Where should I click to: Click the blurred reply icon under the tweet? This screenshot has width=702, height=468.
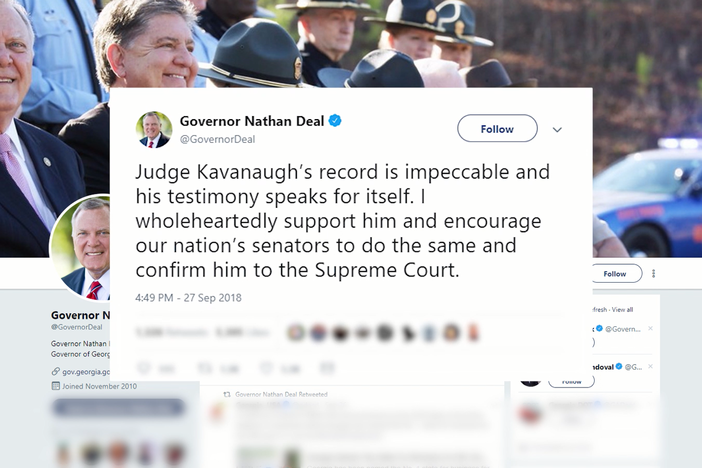pyautogui.click(x=144, y=368)
